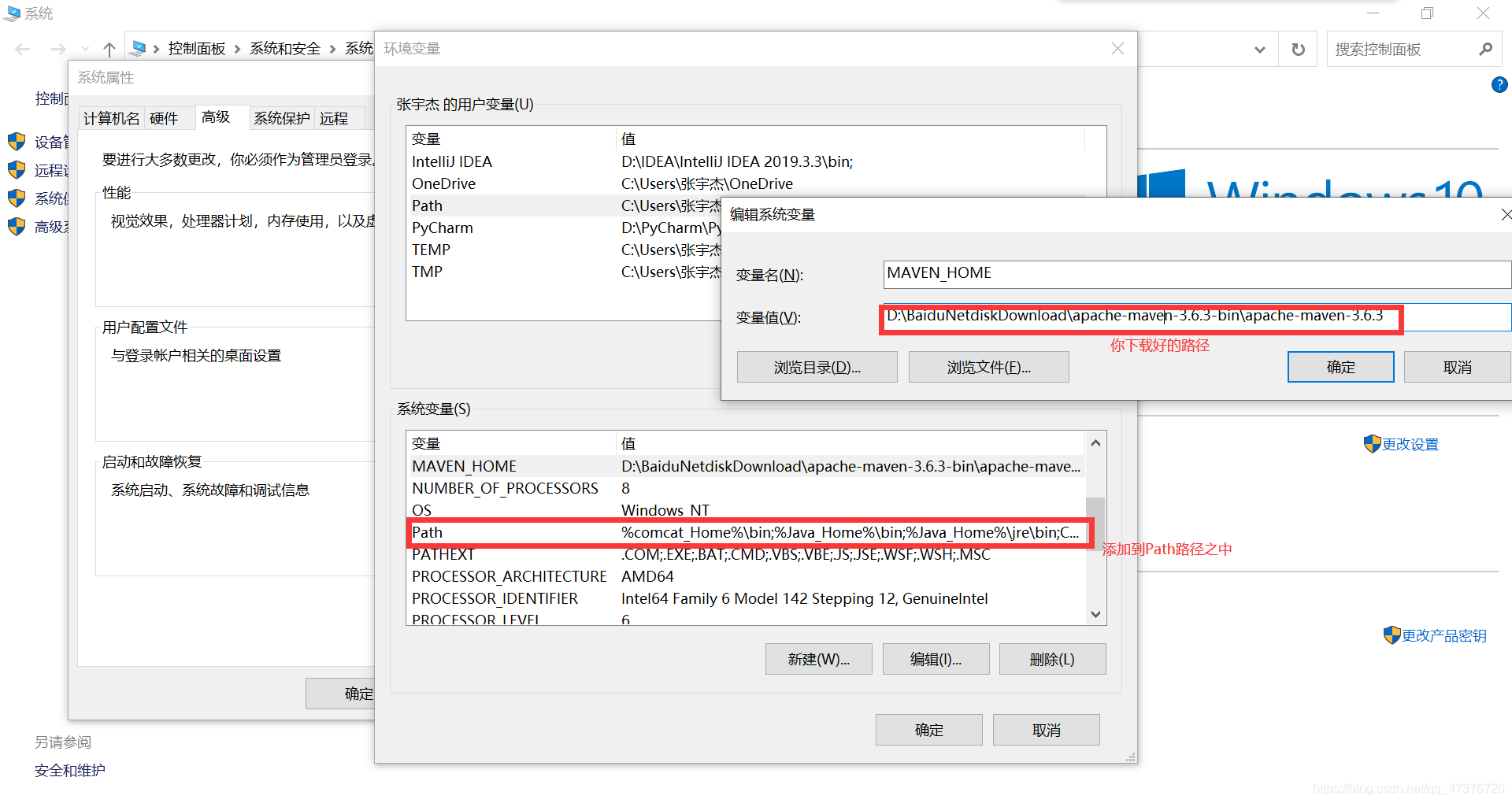Click the shield icon beside 远程 in the sidebar
1512x803 pixels.
tap(17, 170)
